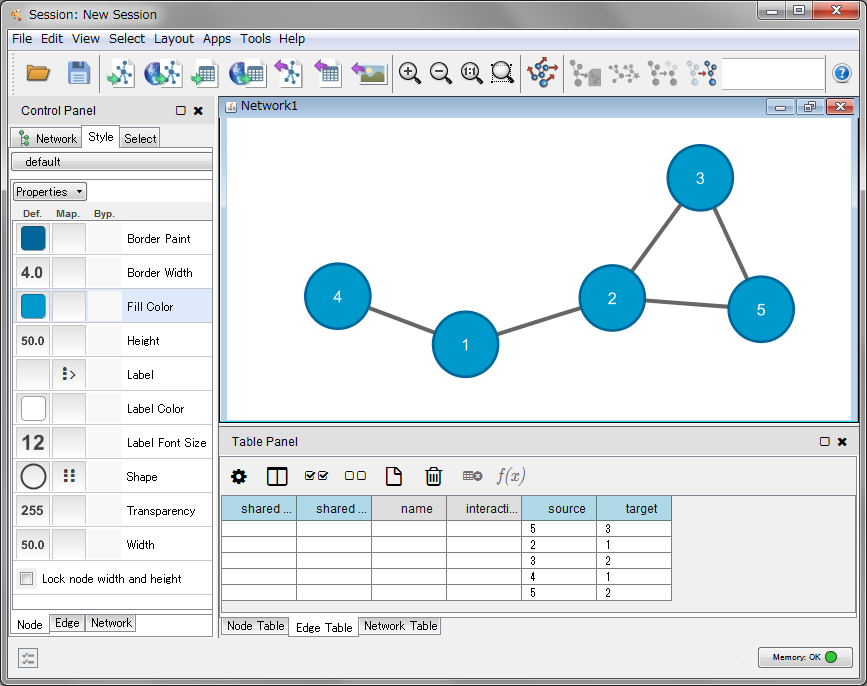Screen dimensions: 867x686
Task: Click the Open Session folder icon
Action: tap(38, 73)
